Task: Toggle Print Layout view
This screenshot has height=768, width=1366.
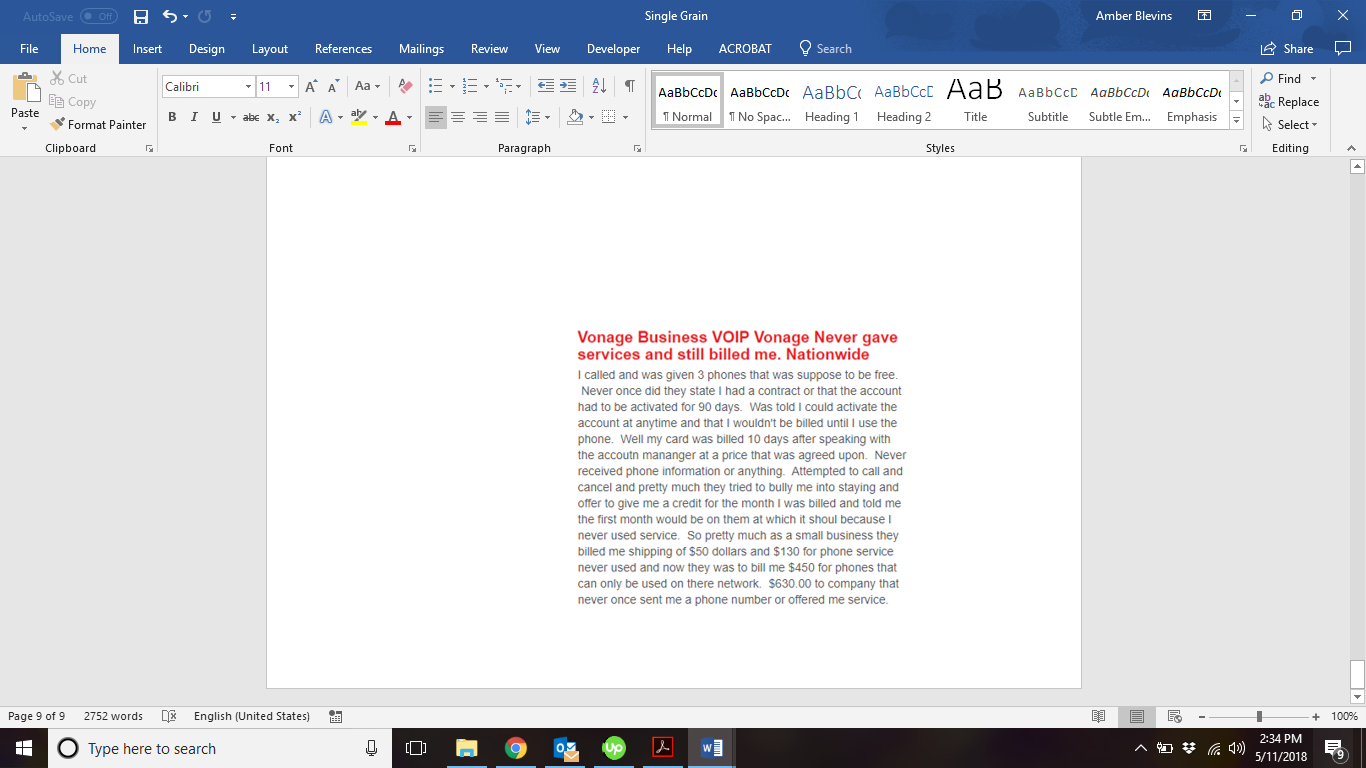Action: tap(1137, 716)
